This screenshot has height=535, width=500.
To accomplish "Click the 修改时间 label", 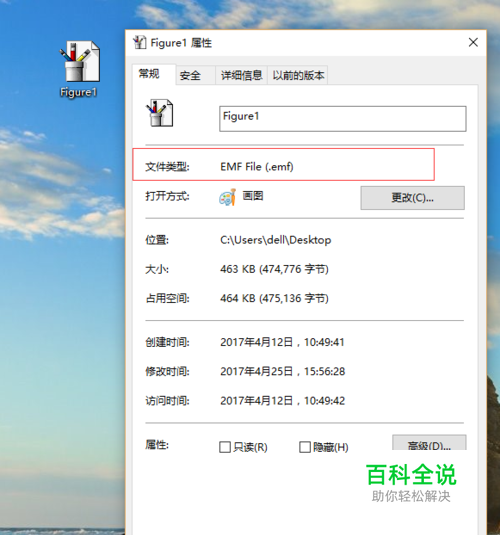I will (167, 371).
